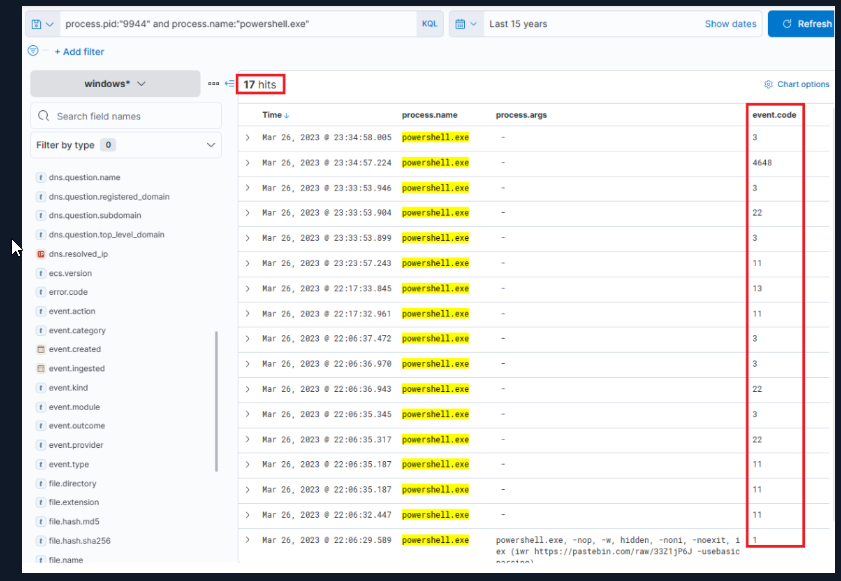The width and height of the screenshot is (841, 581).
Task: Expand the row at 22:17:33.845
Action: click(x=247, y=289)
